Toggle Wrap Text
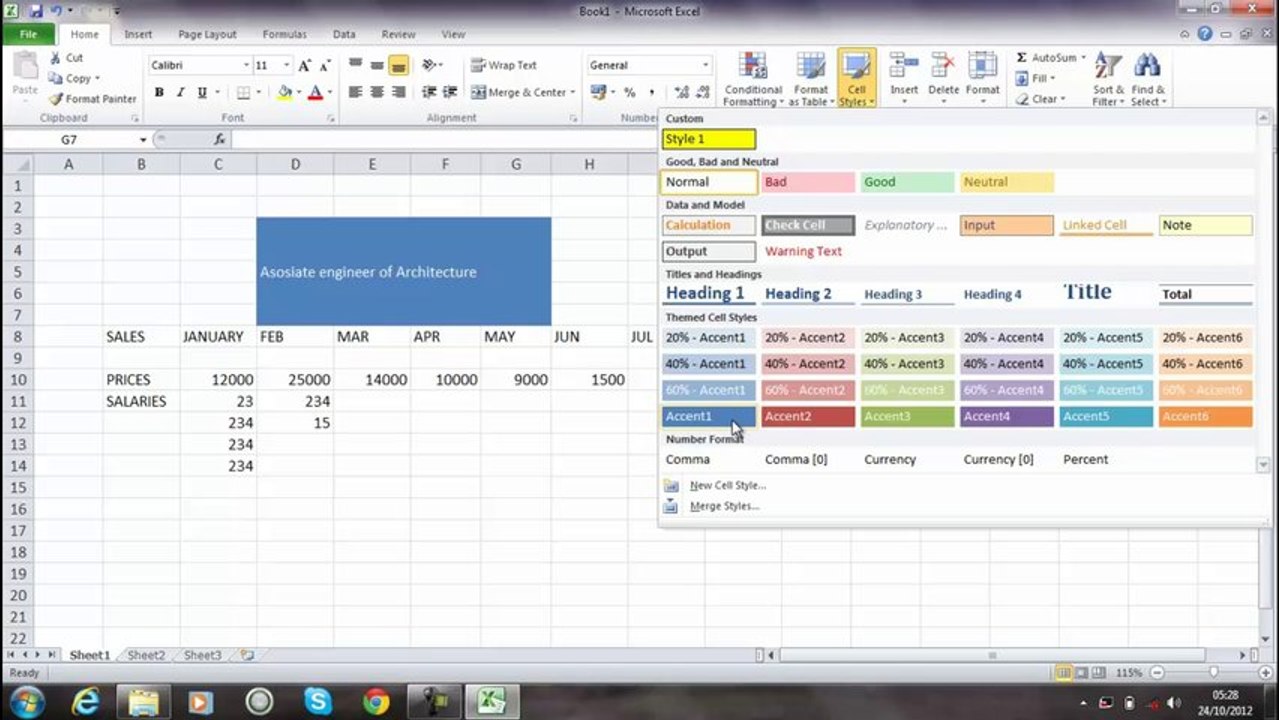This screenshot has height=720, width=1279. (504, 65)
